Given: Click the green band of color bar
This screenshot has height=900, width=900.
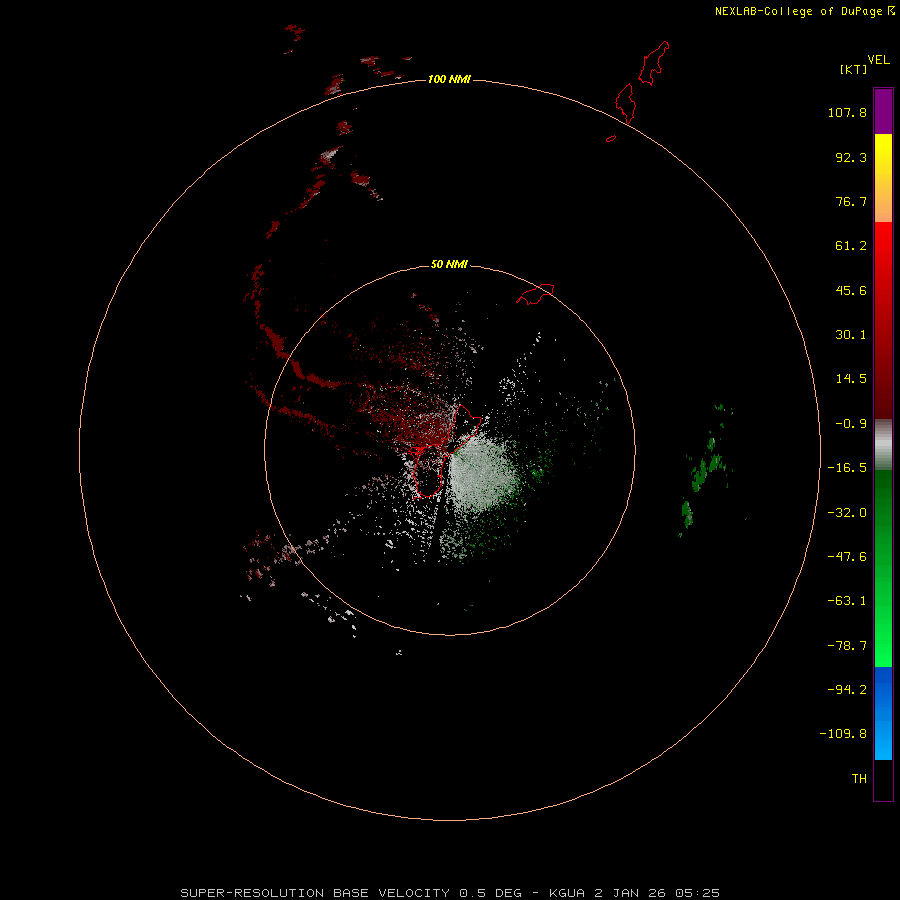Looking at the screenshot, I should (x=883, y=568).
